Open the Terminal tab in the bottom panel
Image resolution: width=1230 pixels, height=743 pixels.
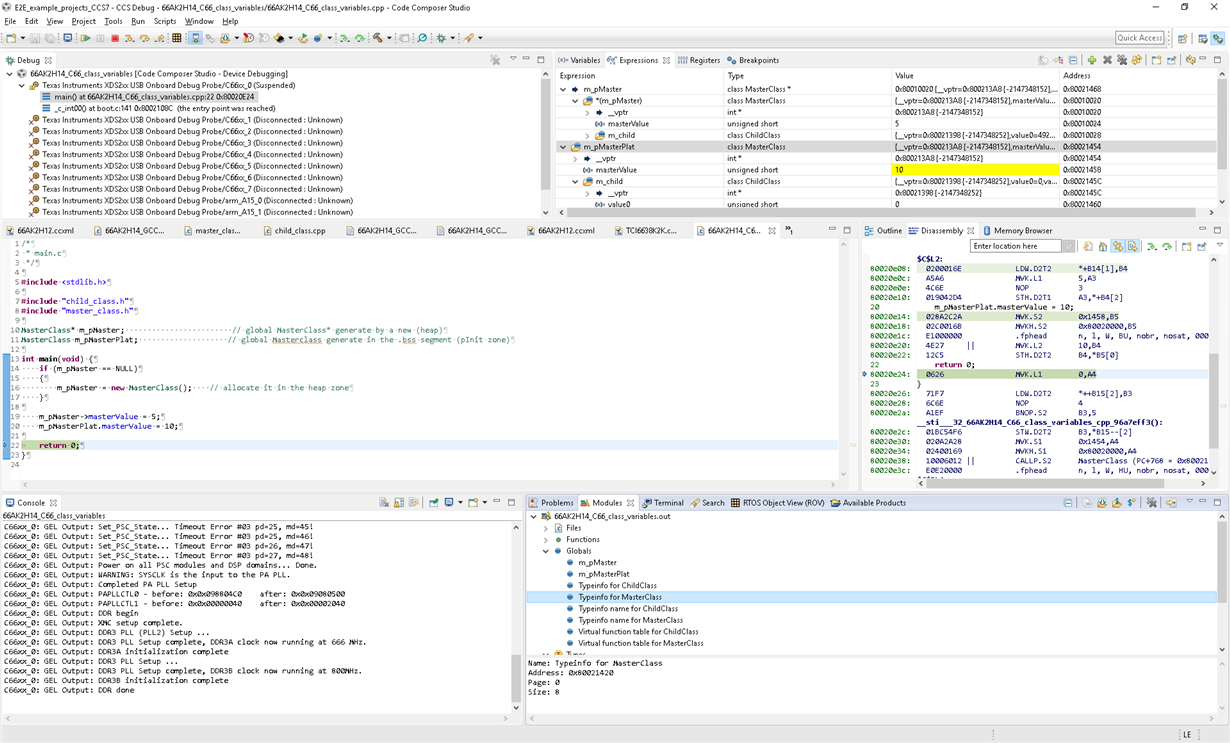663,503
